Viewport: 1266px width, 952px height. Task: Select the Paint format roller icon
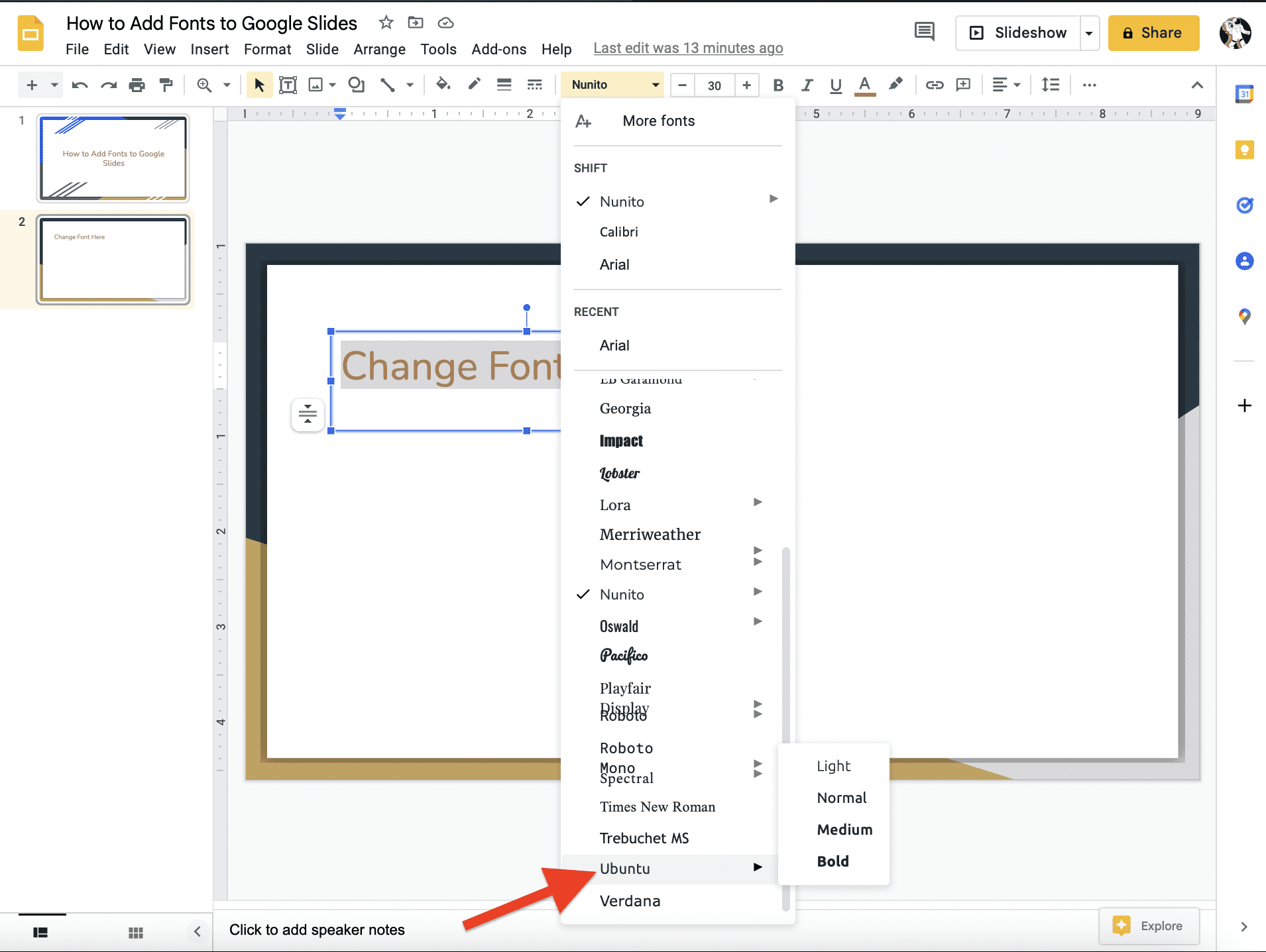[166, 85]
